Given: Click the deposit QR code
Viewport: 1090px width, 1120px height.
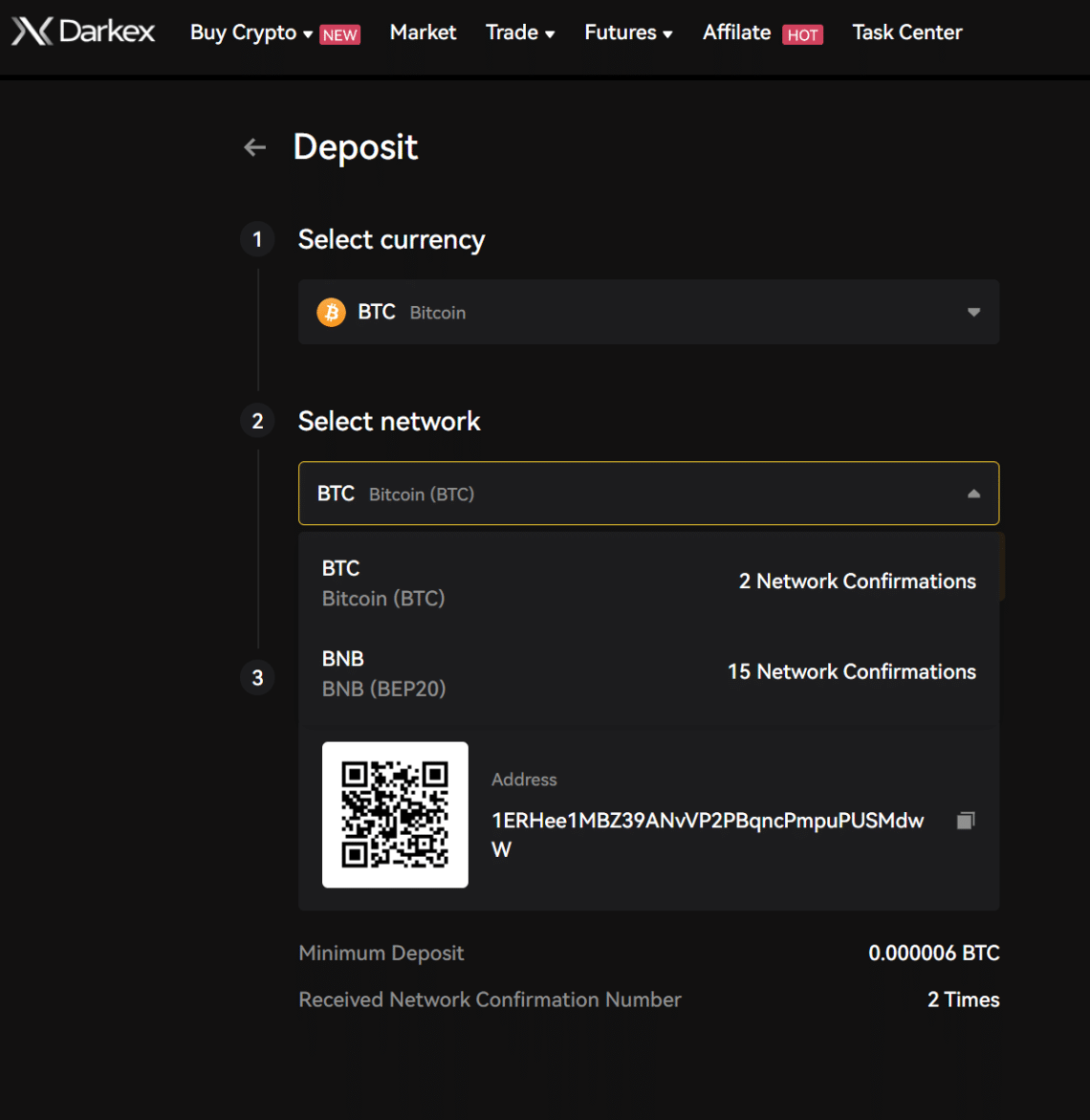Looking at the screenshot, I should pyautogui.click(x=395, y=814).
